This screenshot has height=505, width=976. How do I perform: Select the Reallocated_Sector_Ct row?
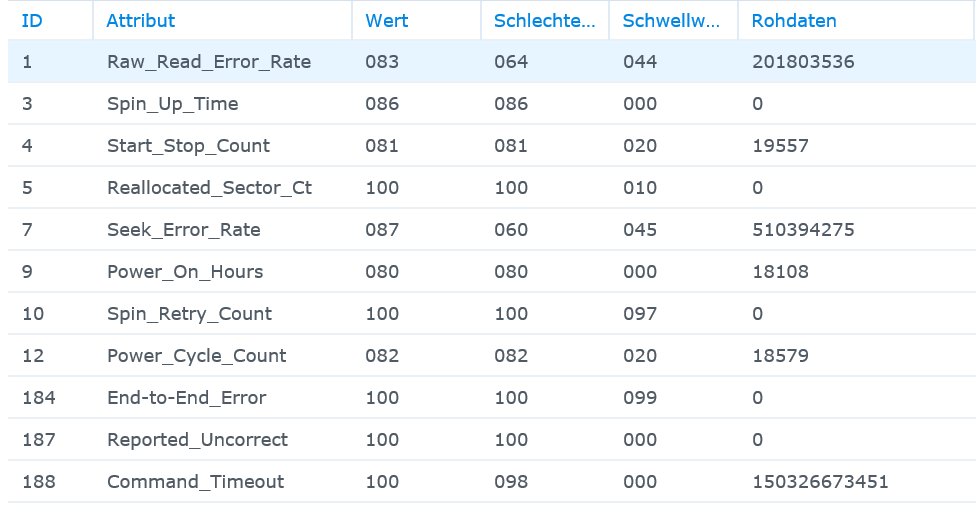492,187
